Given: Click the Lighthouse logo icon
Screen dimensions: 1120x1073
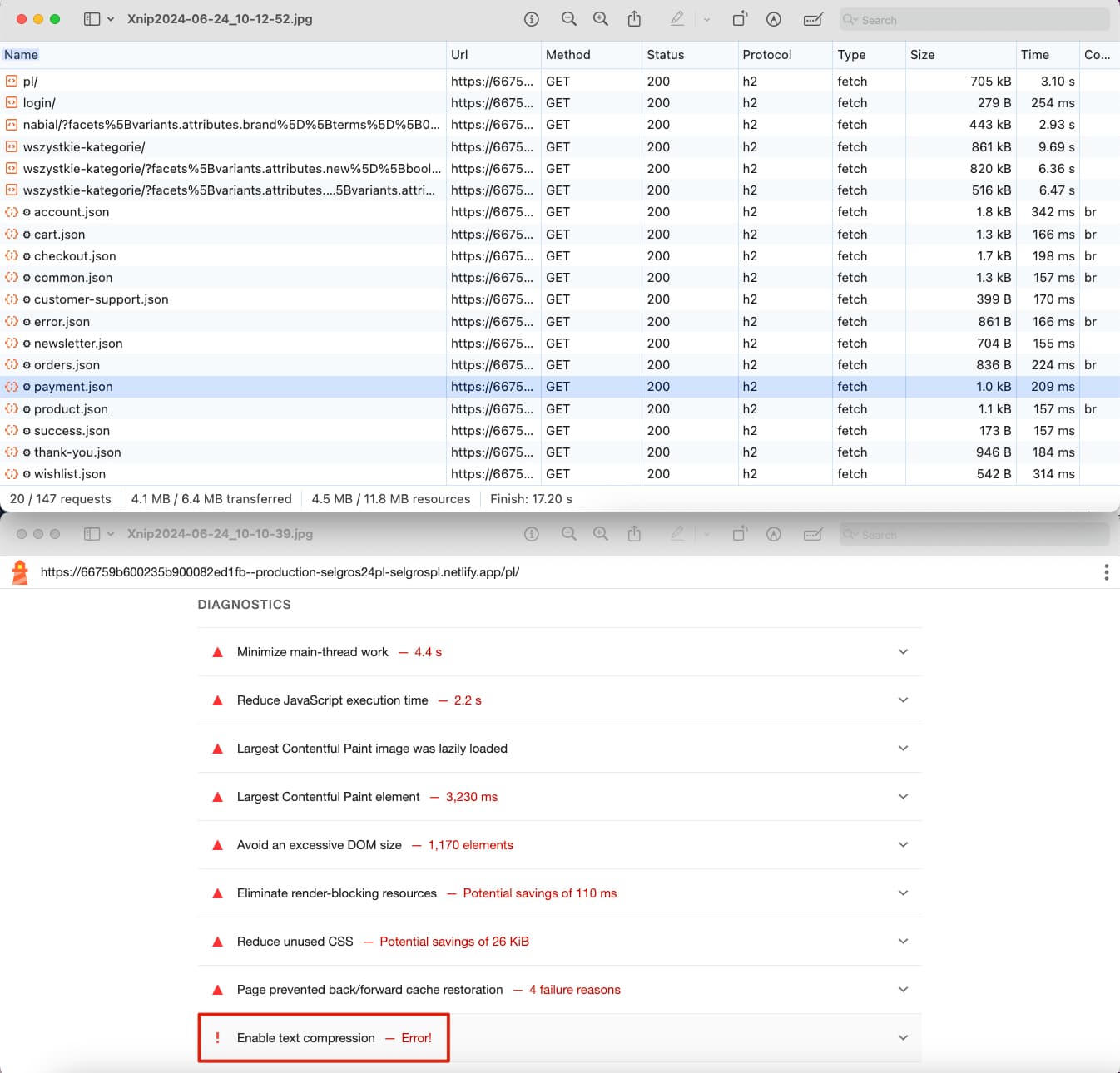Looking at the screenshot, I should point(20,572).
